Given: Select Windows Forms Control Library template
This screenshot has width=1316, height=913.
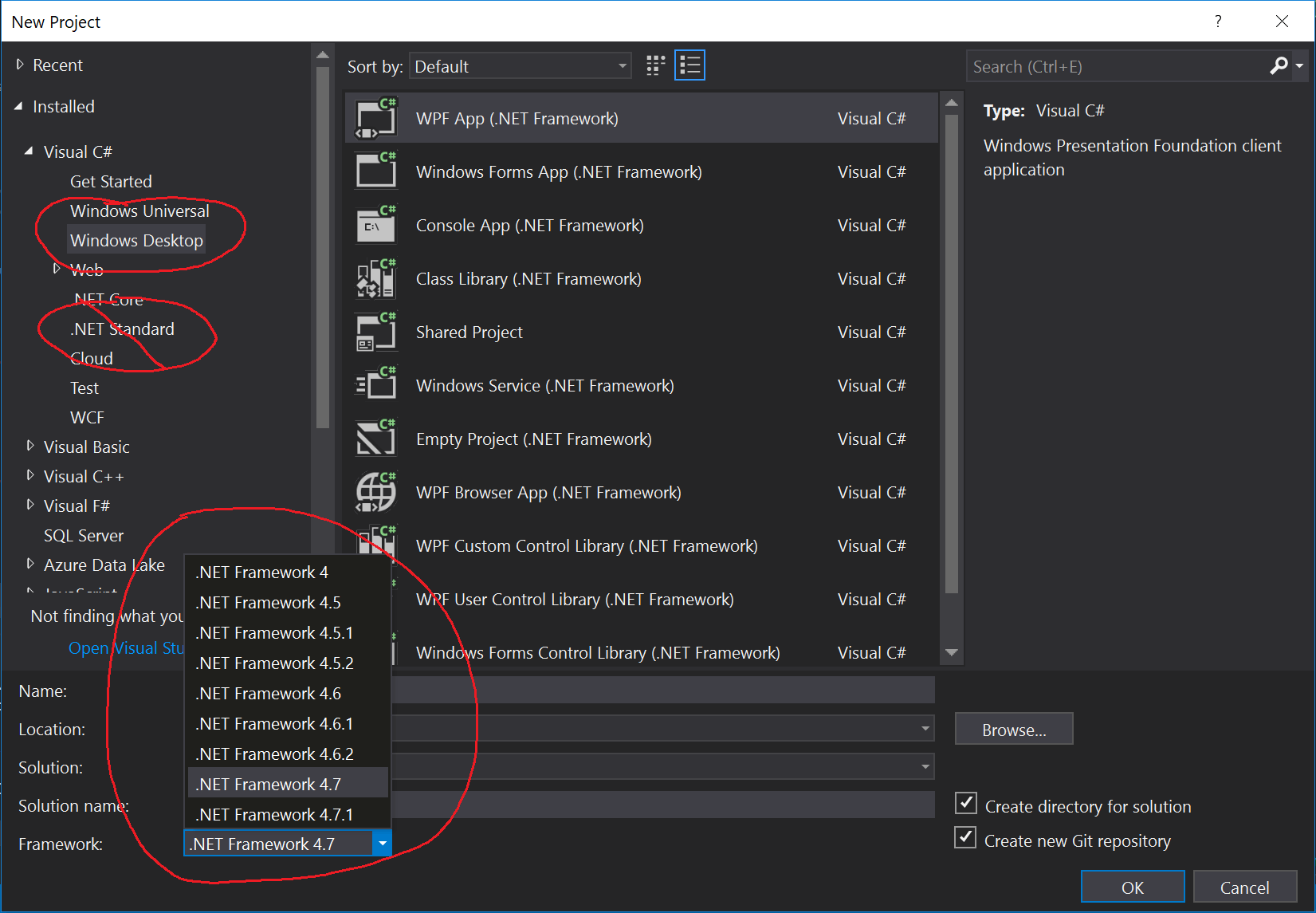Looking at the screenshot, I should (642, 652).
